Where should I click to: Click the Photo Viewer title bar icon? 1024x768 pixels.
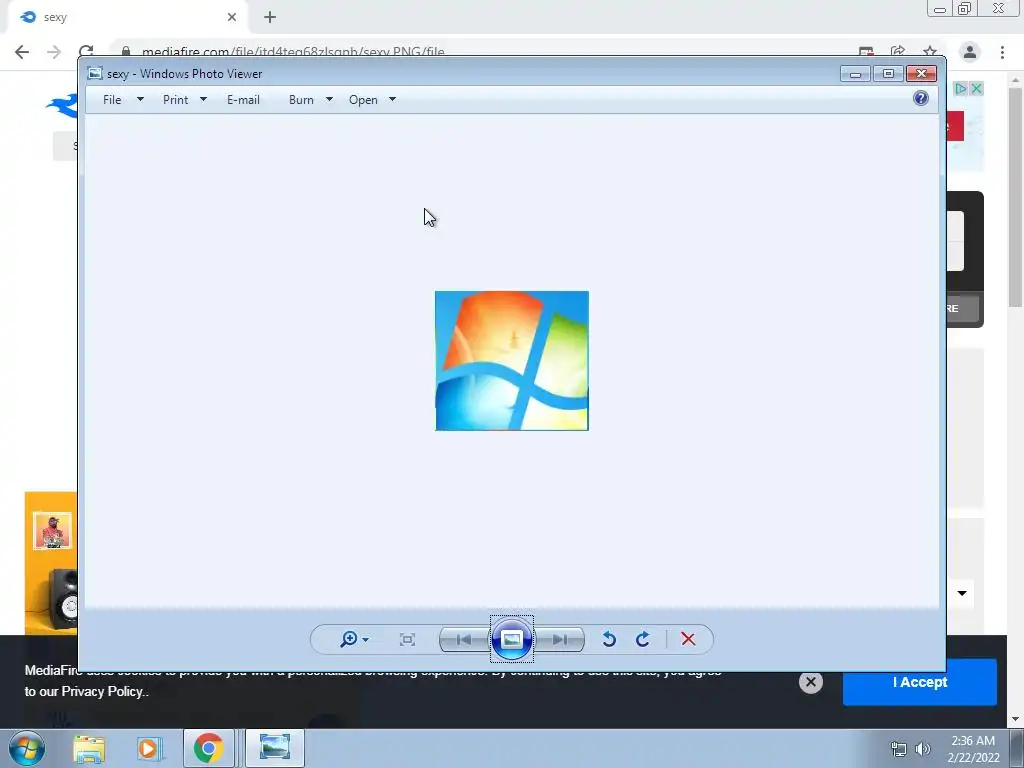(95, 73)
